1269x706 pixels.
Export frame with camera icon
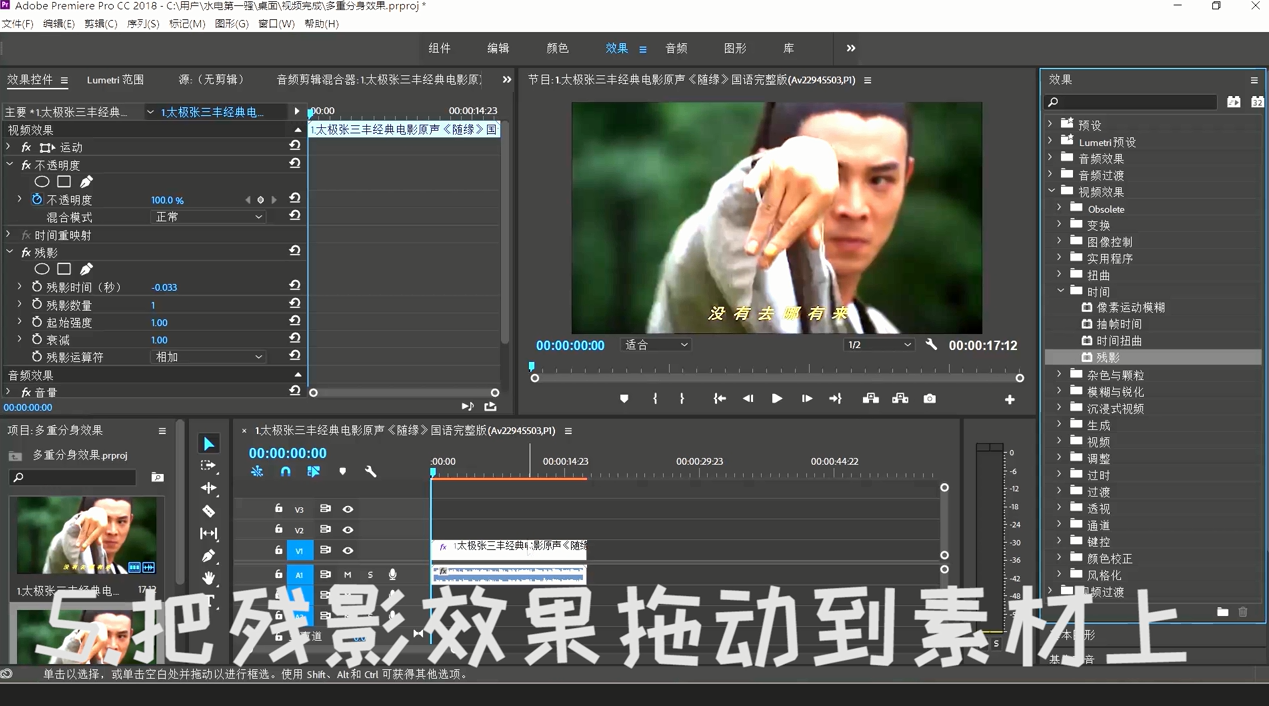(x=930, y=399)
